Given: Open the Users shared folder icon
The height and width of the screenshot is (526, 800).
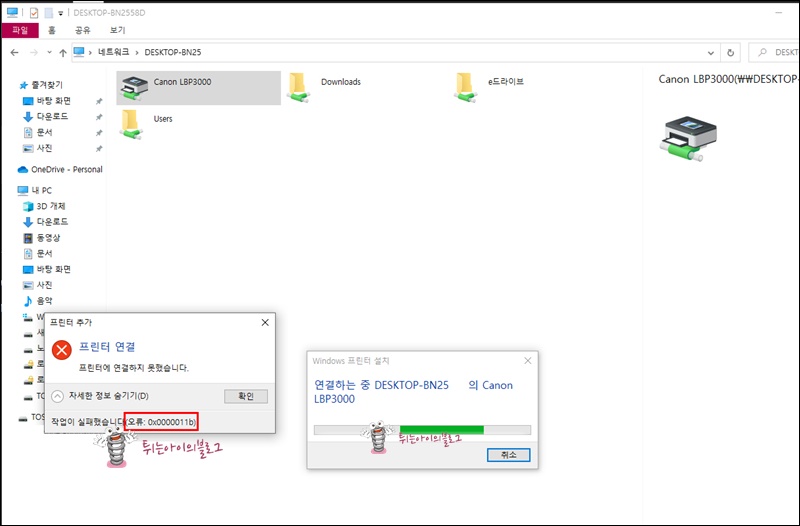Looking at the screenshot, I should click(132, 124).
